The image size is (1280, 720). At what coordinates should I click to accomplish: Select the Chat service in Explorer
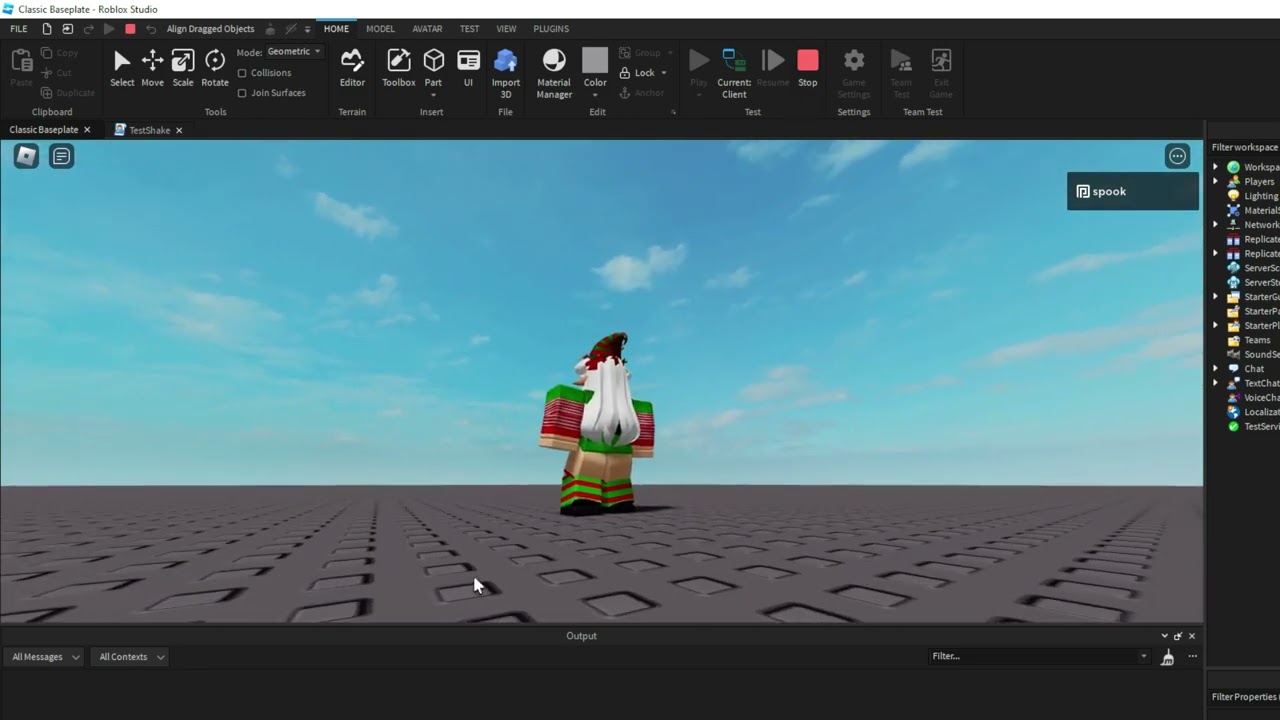pyautogui.click(x=1246, y=369)
